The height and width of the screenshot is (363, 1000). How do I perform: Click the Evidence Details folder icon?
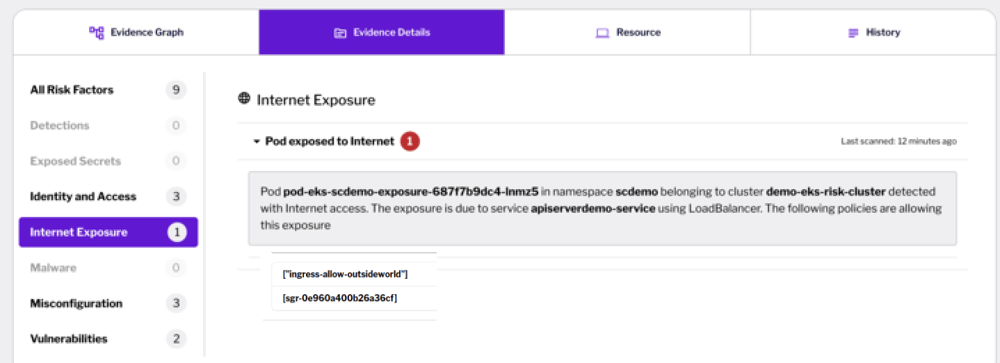(x=340, y=33)
